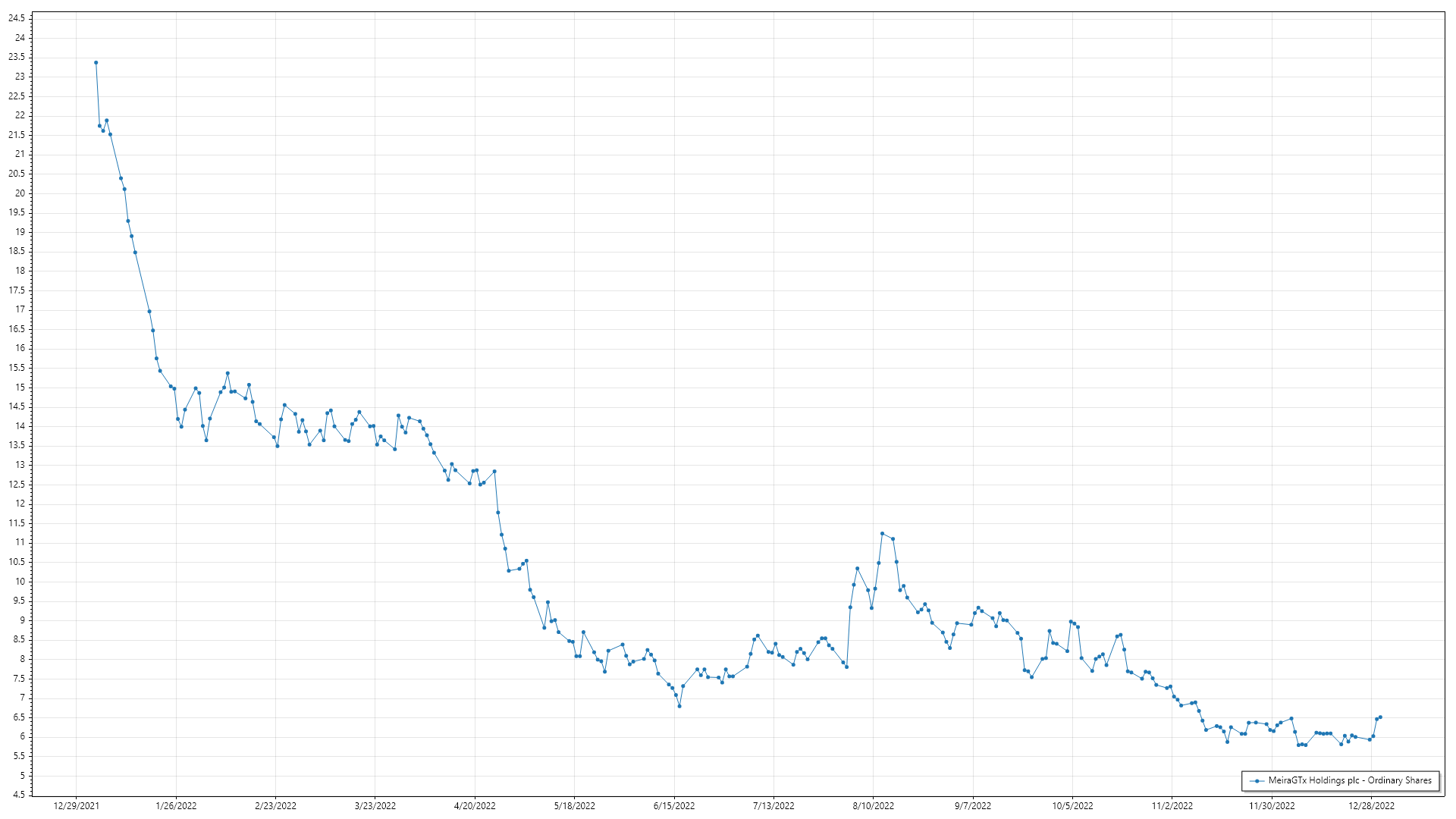Click the final data point of the series
Viewport: 1456px width, 819px height.
click(x=1380, y=717)
